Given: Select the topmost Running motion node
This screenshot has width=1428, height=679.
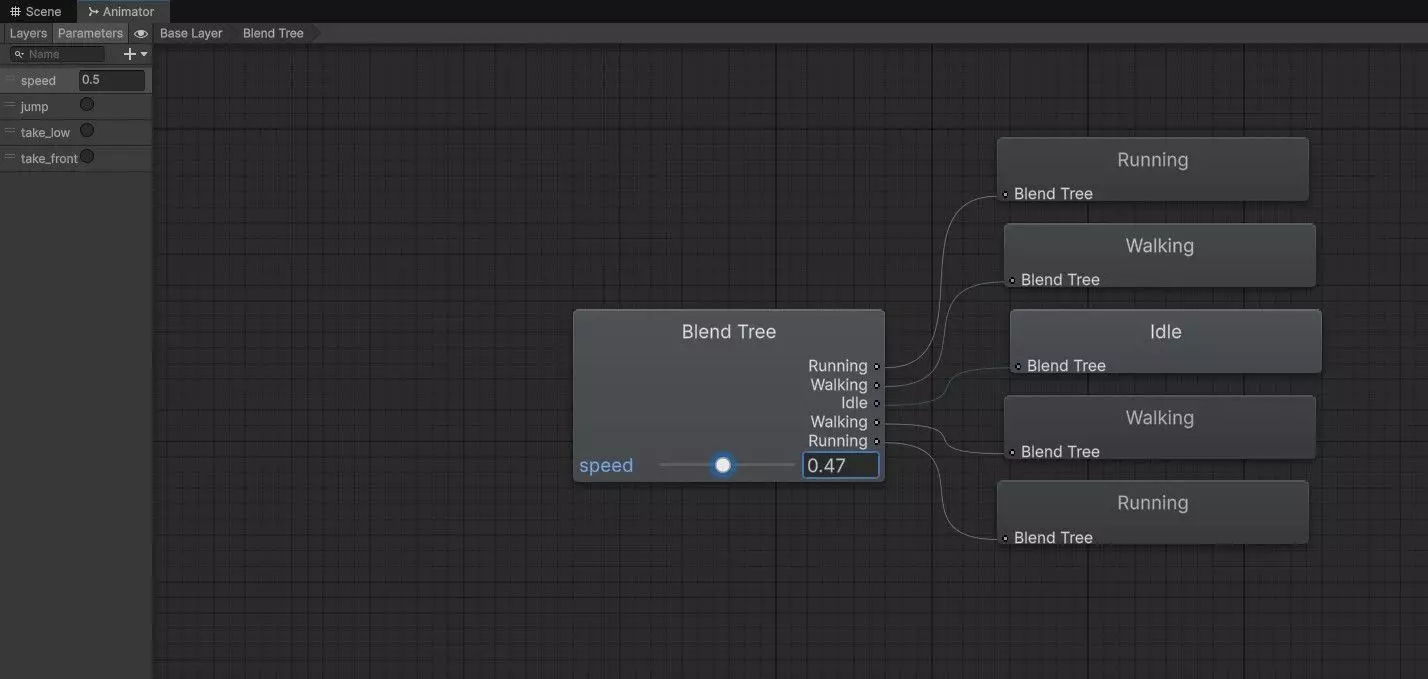Looking at the screenshot, I should point(1152,169).
